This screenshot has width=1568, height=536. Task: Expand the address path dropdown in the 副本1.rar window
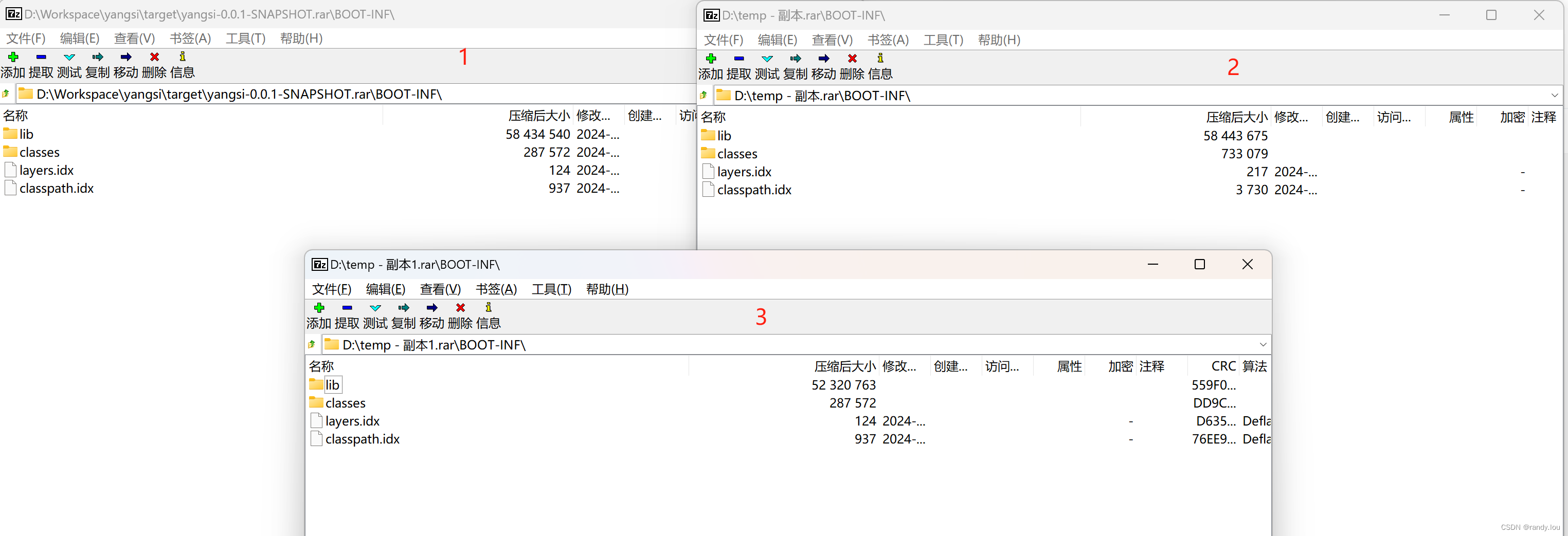[x=1263, y=345]
